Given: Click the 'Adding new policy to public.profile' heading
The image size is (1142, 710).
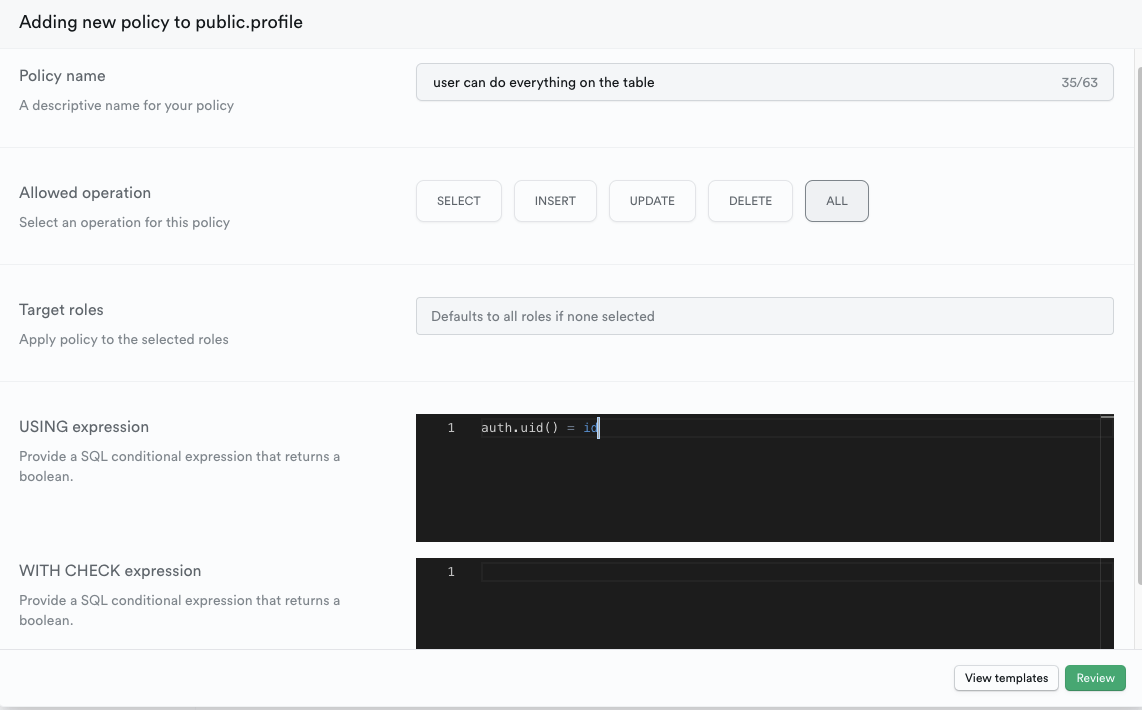Looking at the screenshot, I should [x=161, y=22].
